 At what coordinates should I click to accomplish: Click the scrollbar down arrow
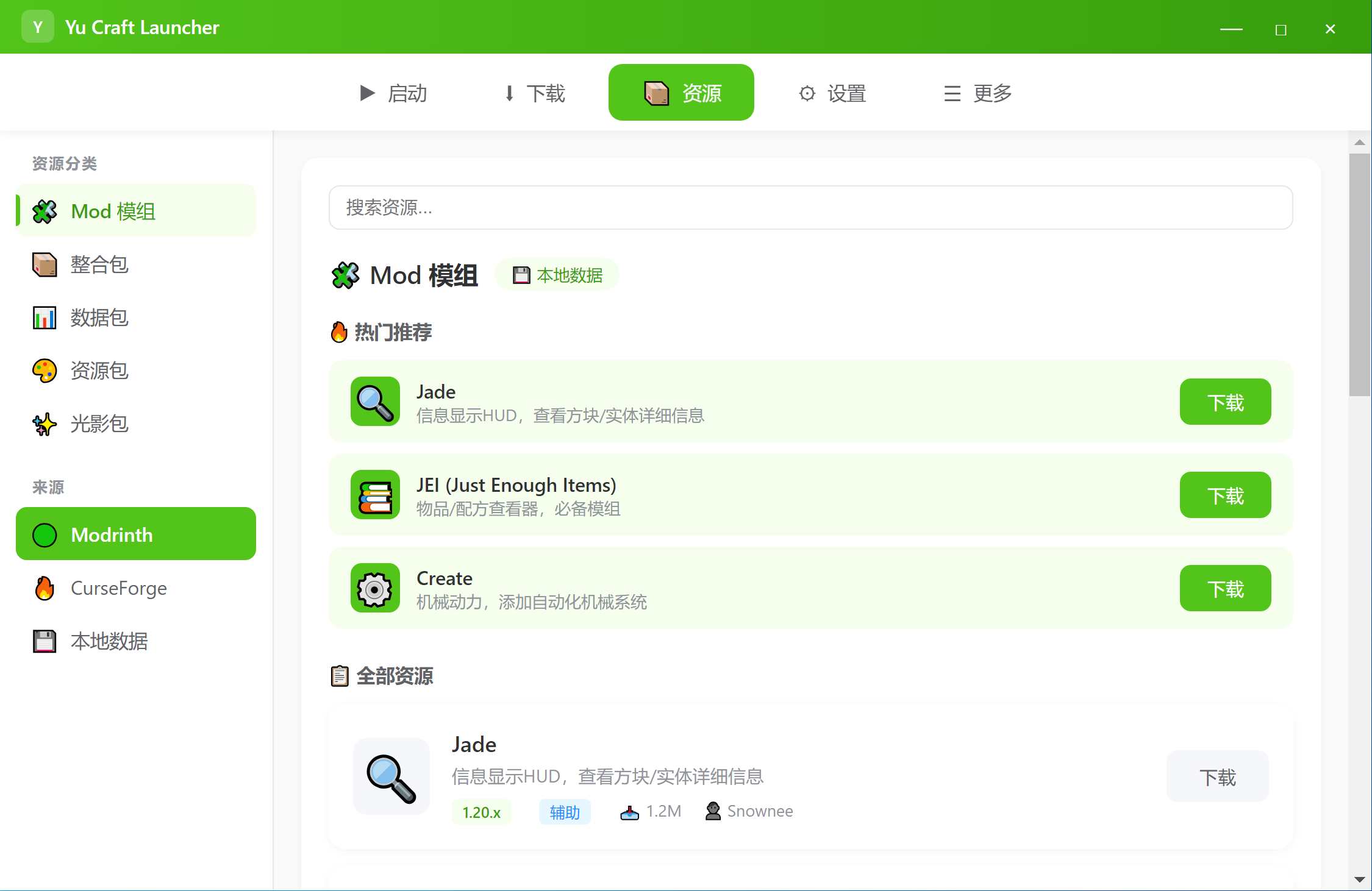[x=1359, y=879]
